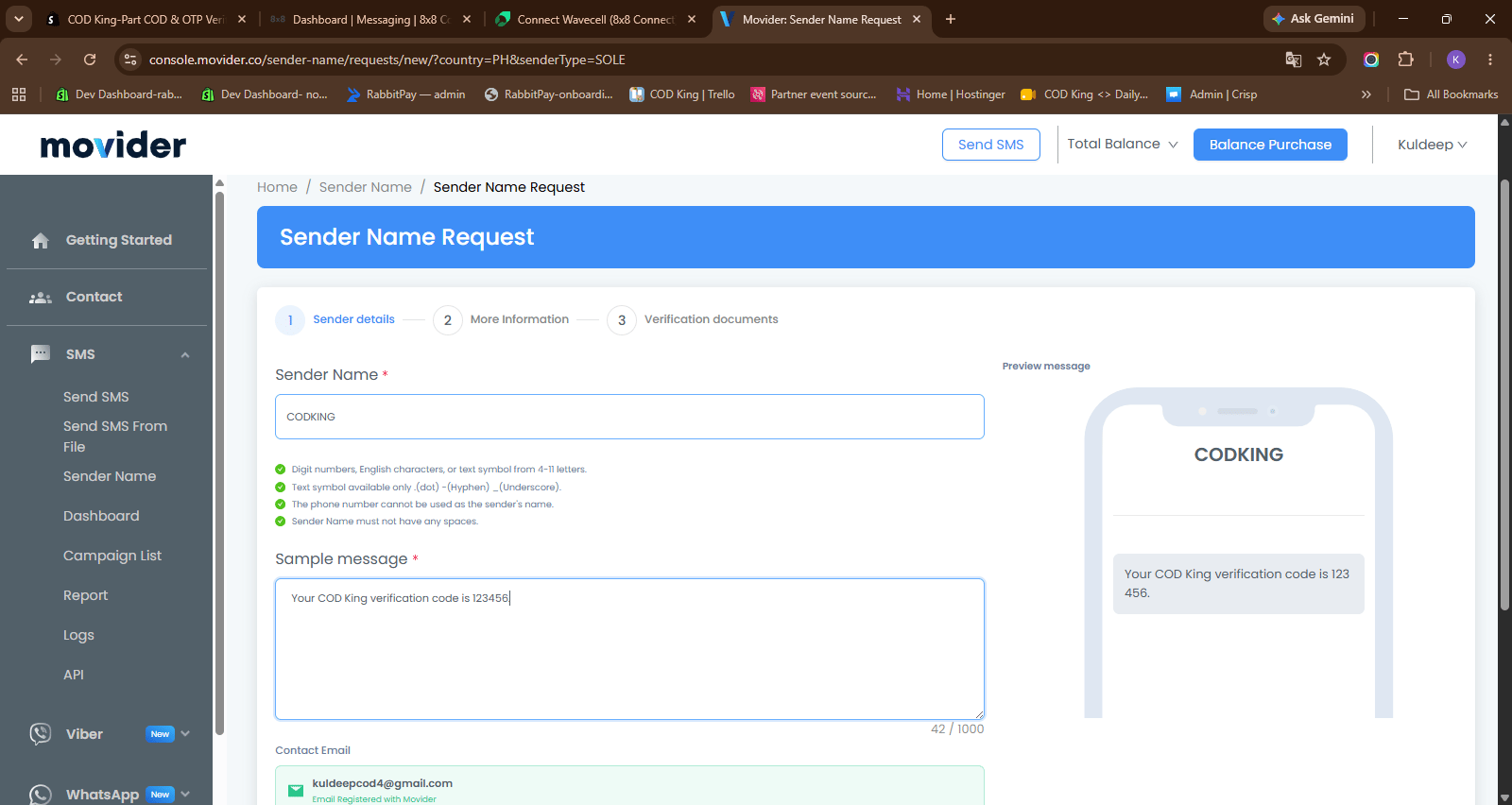Click the Balance Purchase button

[1270, 145]
